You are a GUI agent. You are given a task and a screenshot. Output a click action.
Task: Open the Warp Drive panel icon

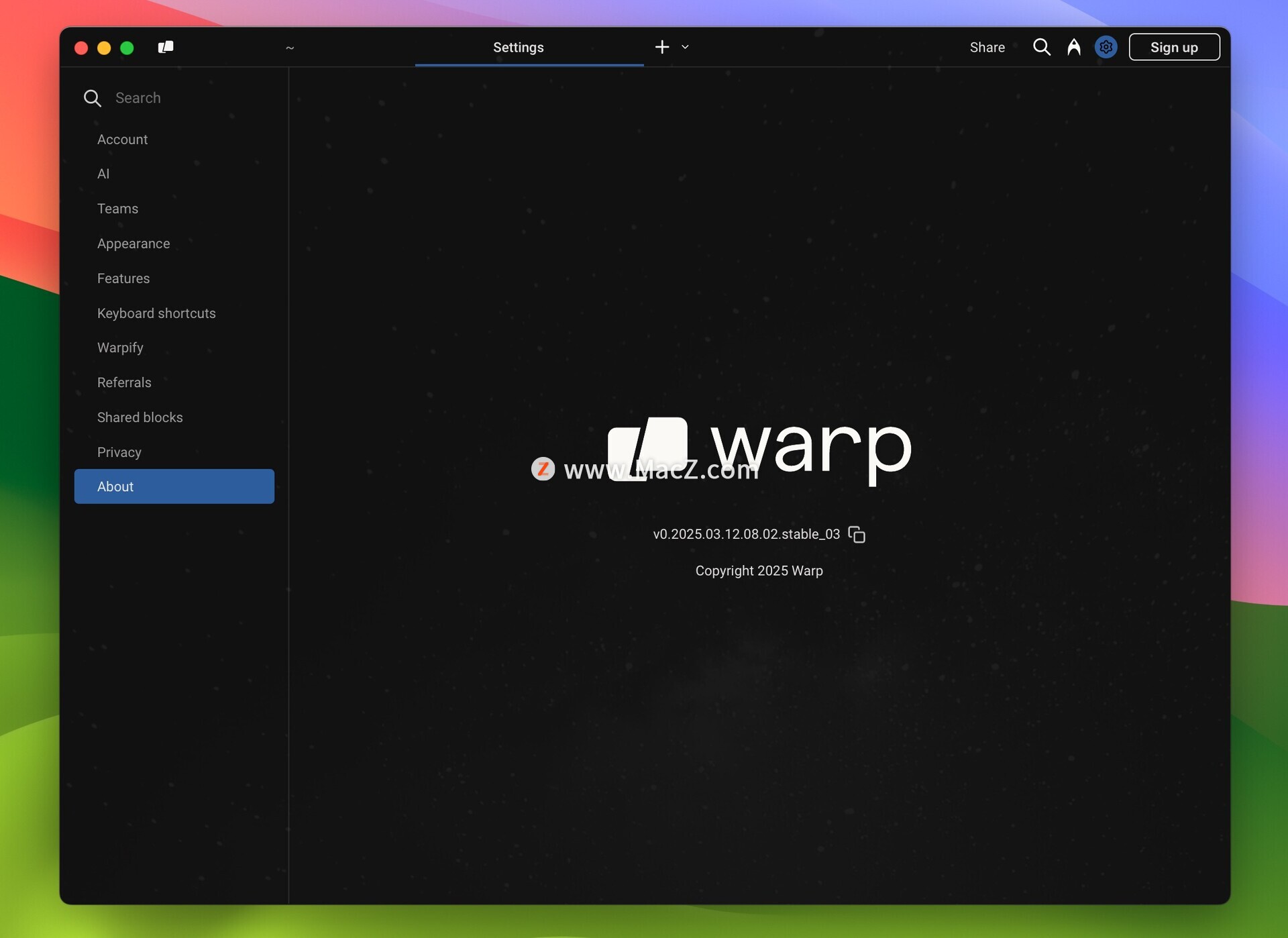pyautogui.click(x=166, y=47)
